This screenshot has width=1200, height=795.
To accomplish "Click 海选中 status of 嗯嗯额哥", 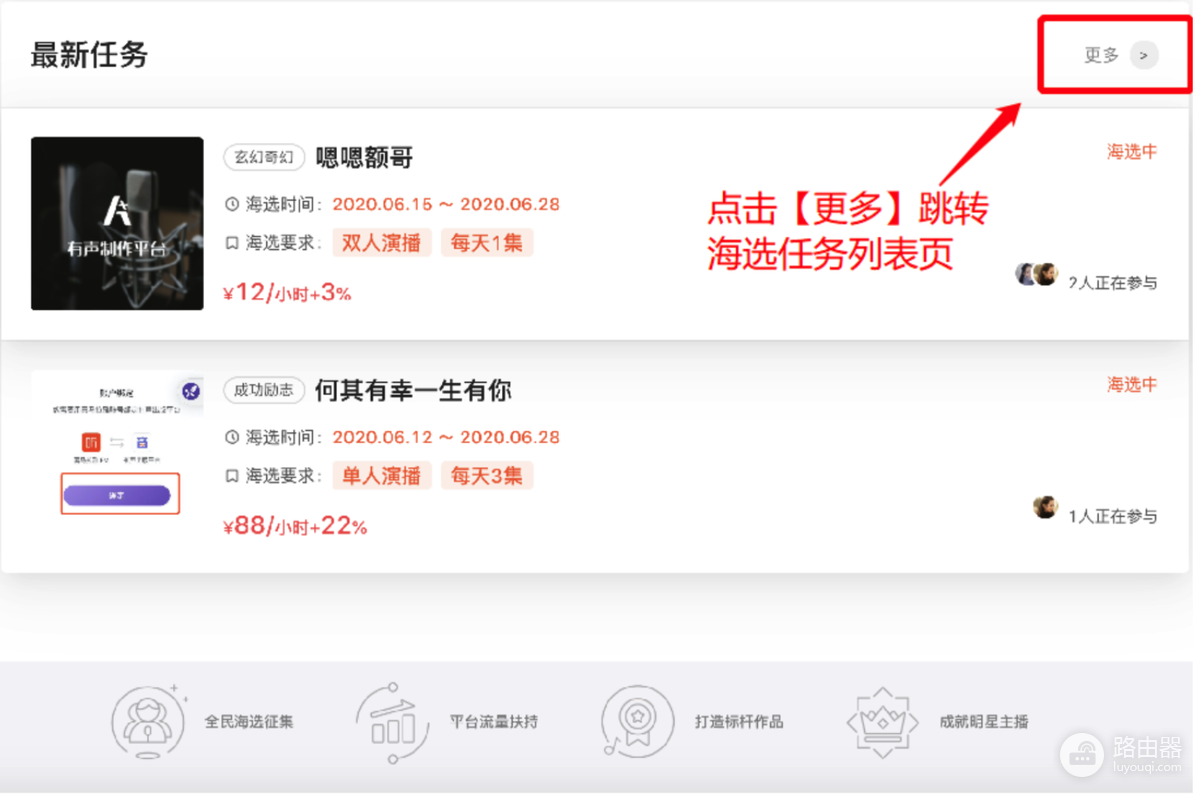I will (1132, 152).
